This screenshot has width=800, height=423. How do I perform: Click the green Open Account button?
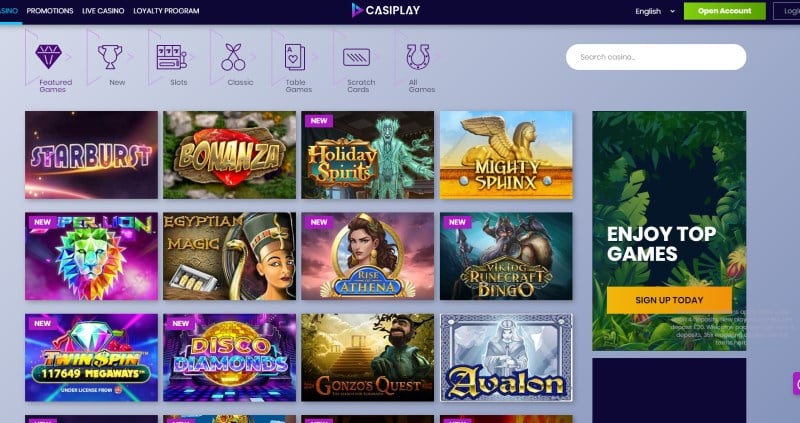pyautogui.click(x=724, y=11)
